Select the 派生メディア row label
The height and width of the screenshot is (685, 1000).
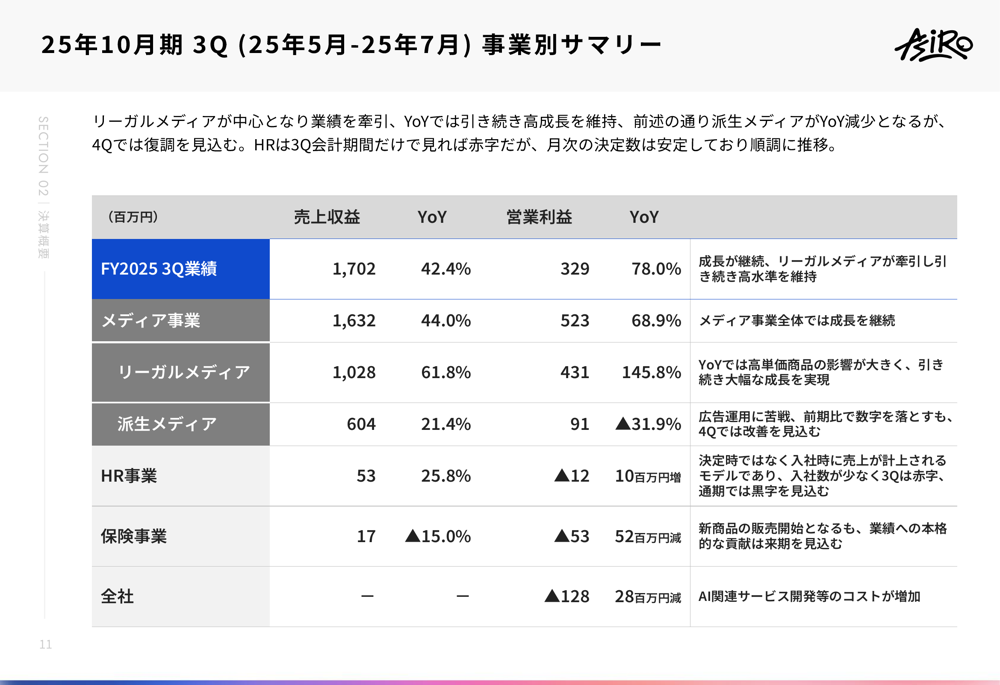coord(167,424)
